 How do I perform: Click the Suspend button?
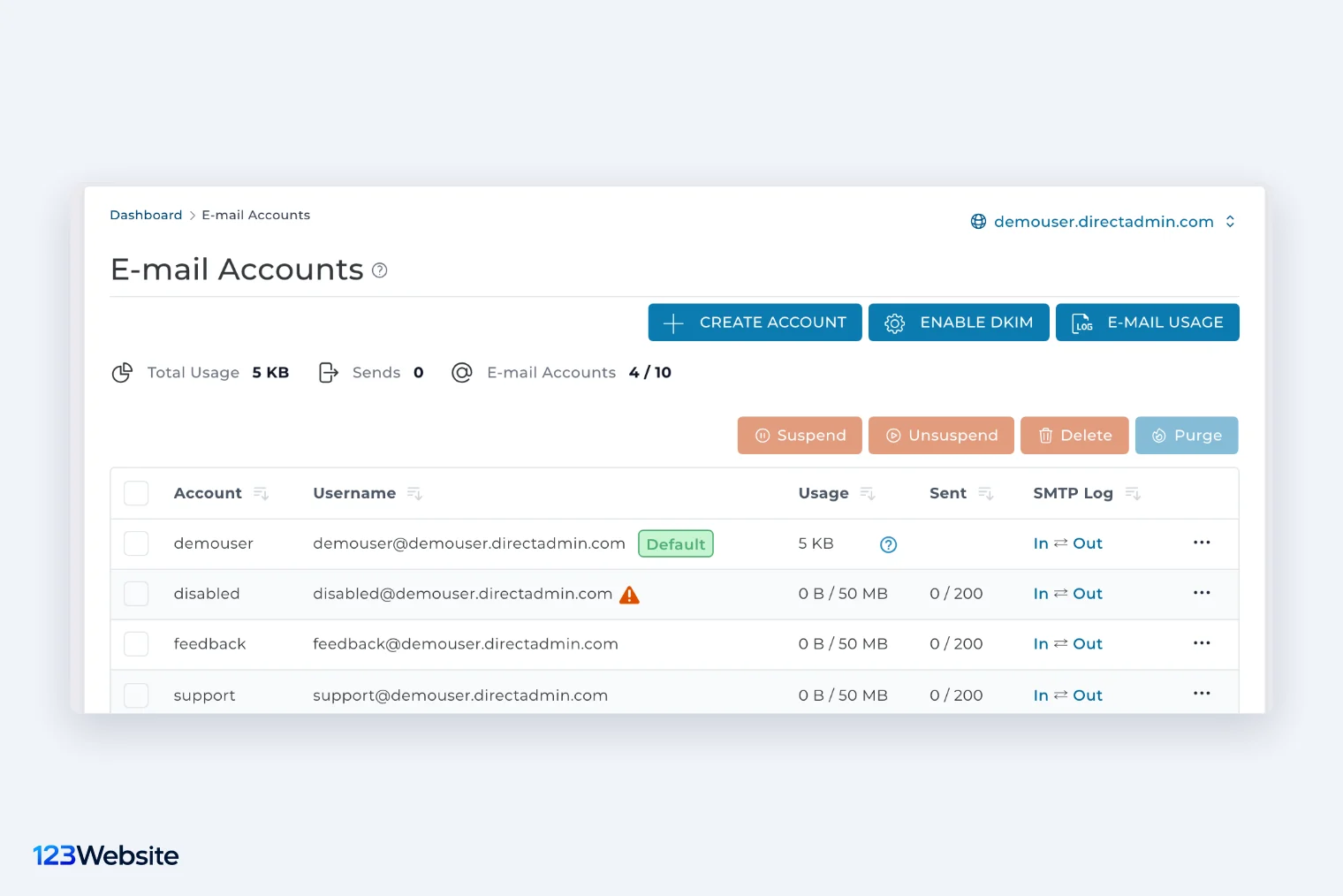click(800, 436)
